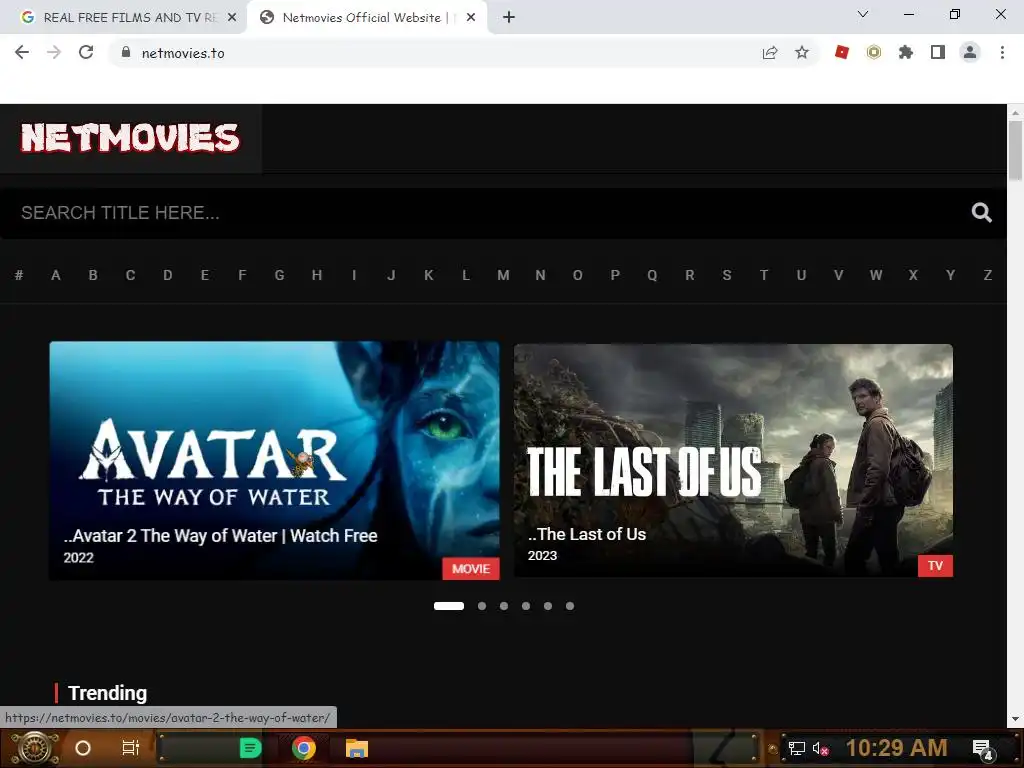
Task: Browse titles starting with Q
Action: click(x=652, y=275)
